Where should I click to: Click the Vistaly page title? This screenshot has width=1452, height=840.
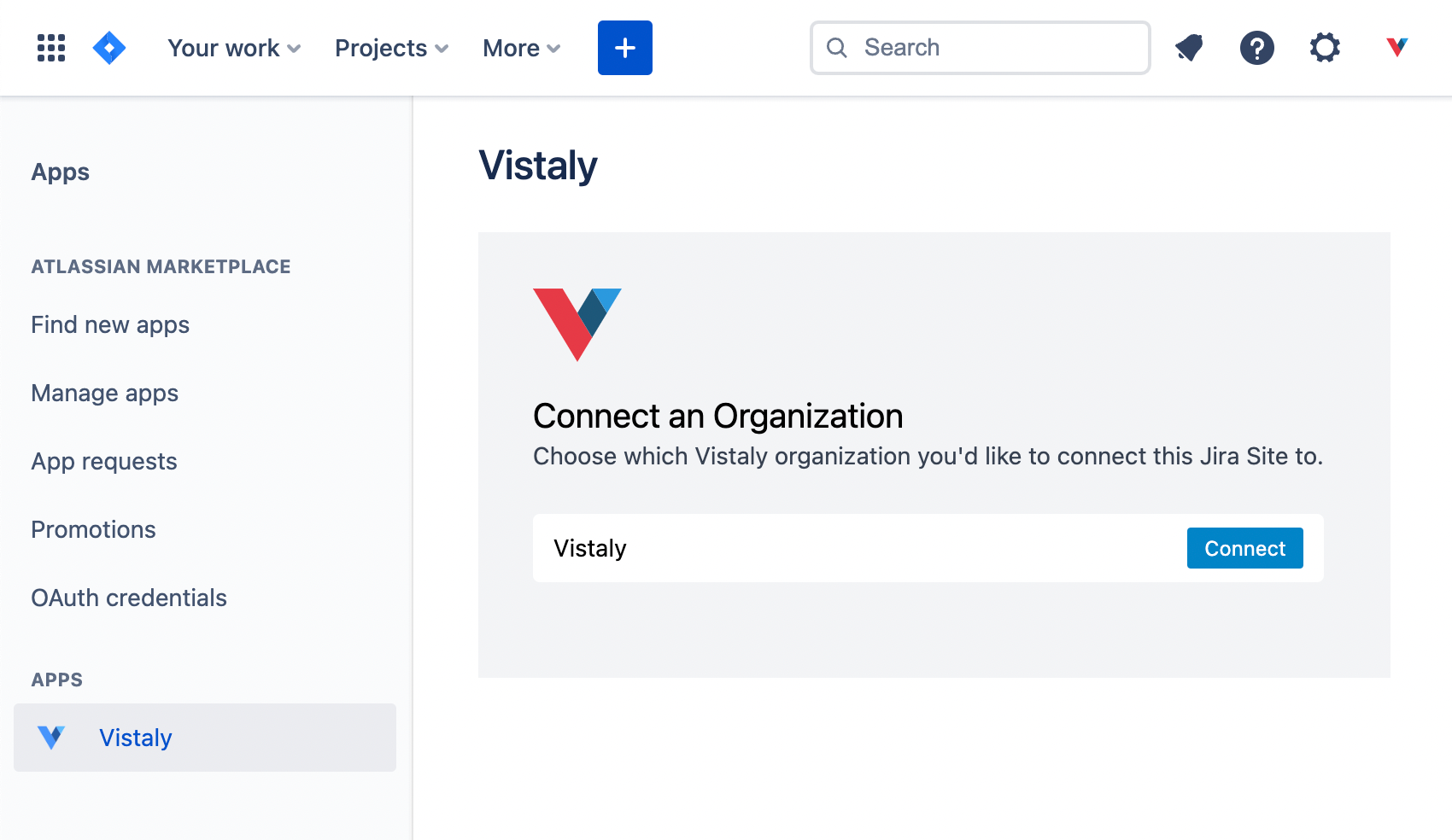[x=538, y=166]
